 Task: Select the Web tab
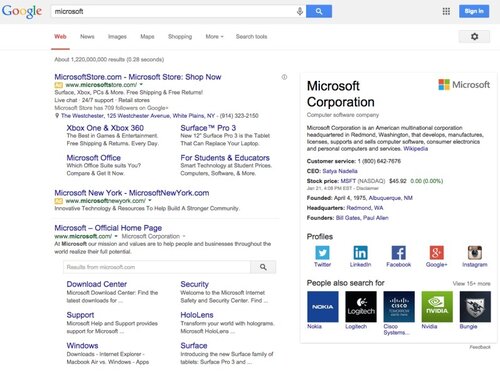[x=60, y=37]
